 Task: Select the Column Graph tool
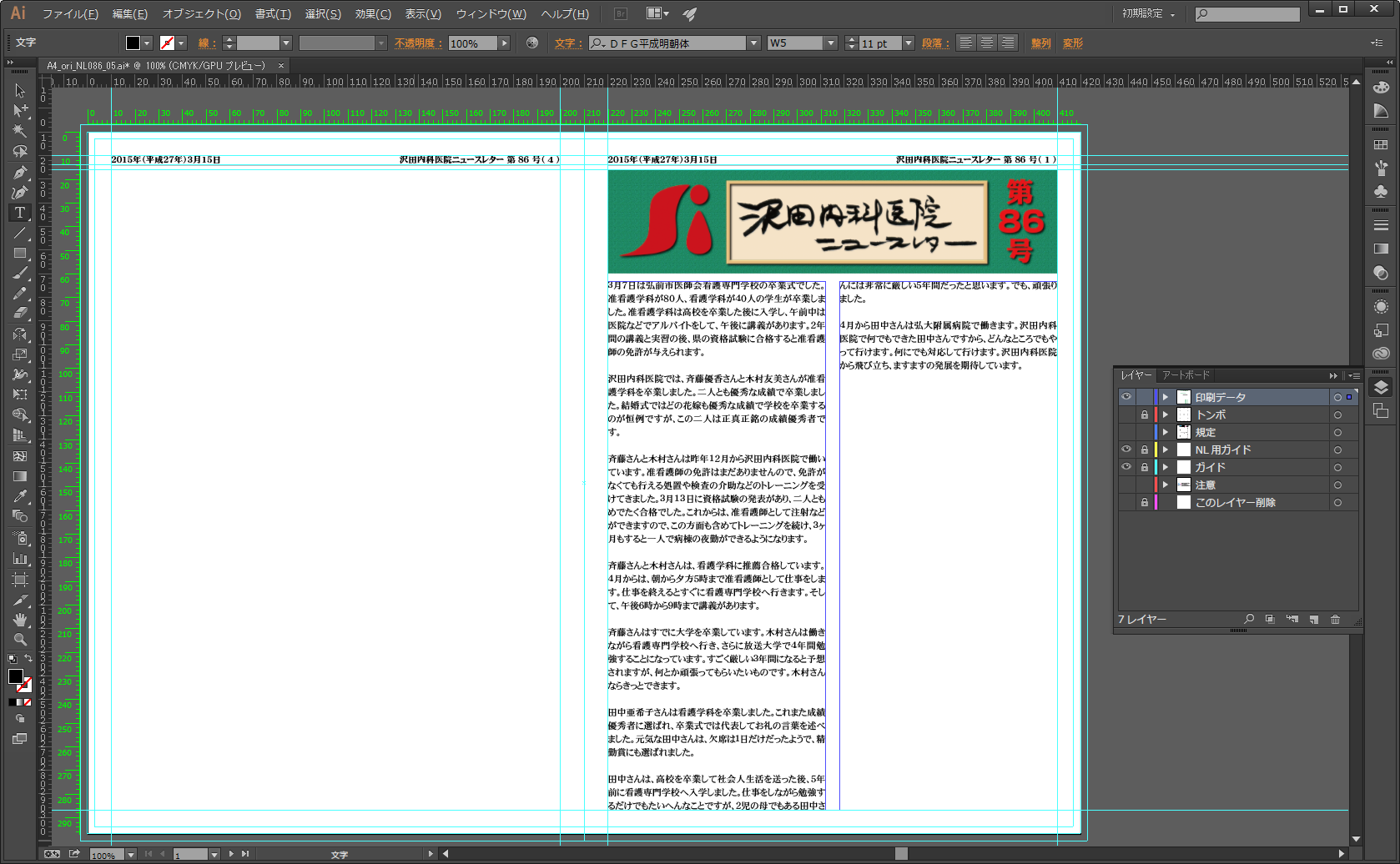[x=20, y=558]
